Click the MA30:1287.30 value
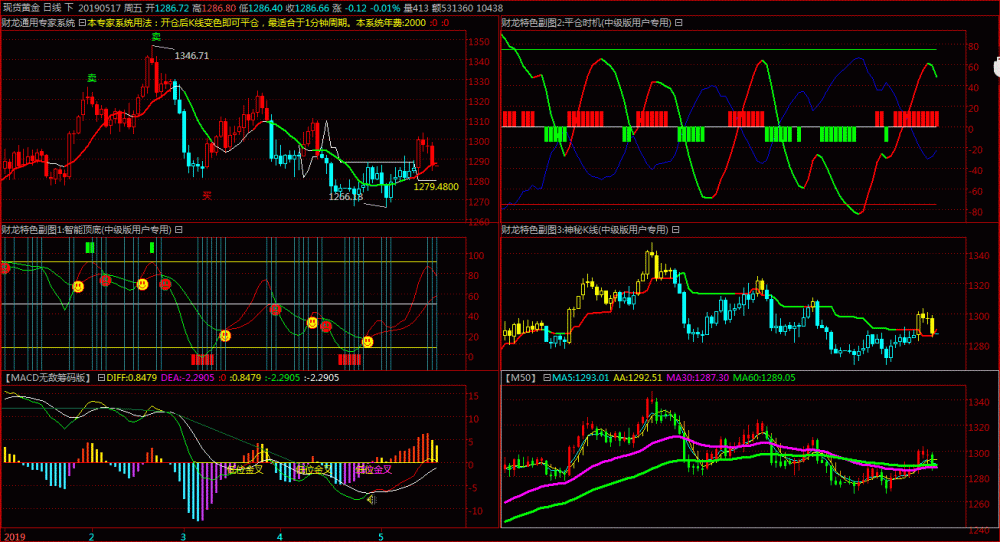The image size is (1000, 542). pyautogui.click(x=698, y=377)
